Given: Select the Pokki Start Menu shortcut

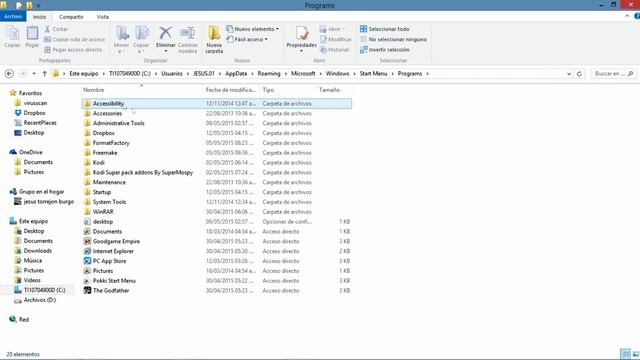Looking at the screenshot, I should click(216, 281).
